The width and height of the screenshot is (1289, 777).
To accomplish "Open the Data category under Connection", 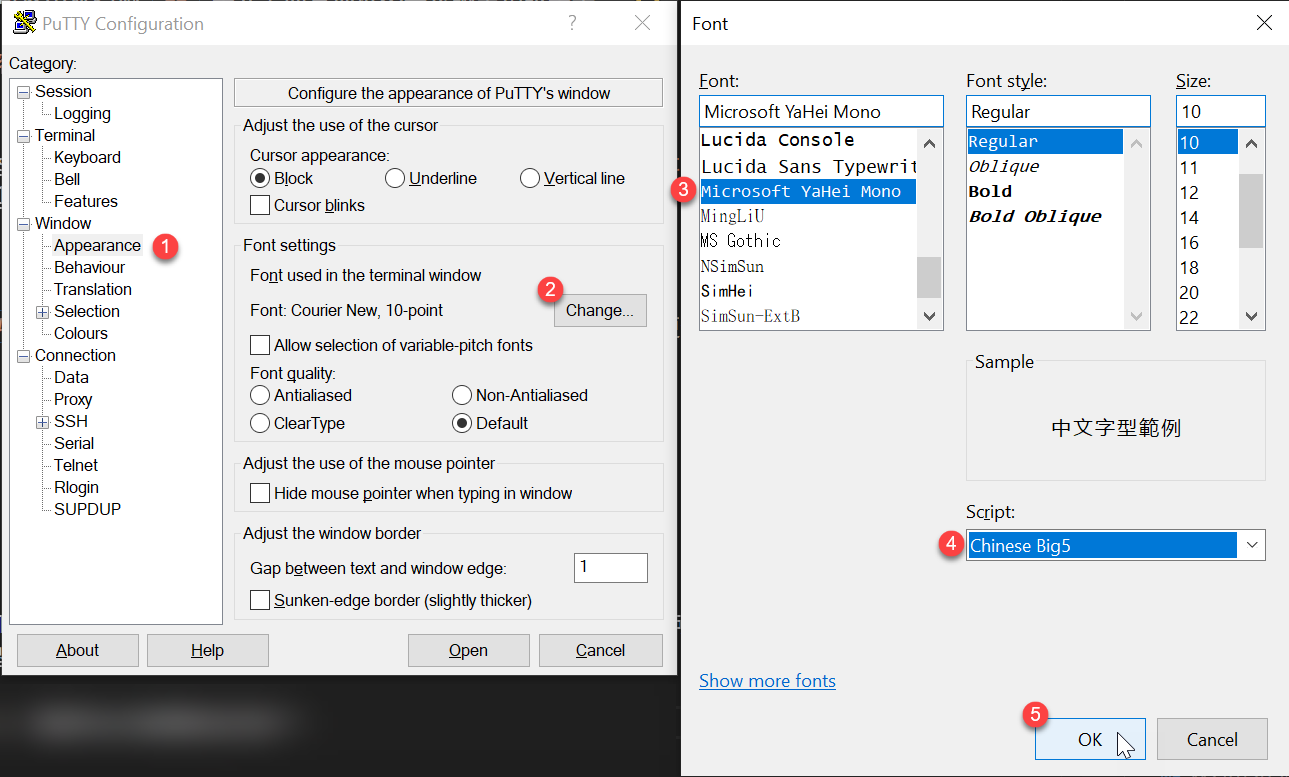I will click(x=71, y=377).
